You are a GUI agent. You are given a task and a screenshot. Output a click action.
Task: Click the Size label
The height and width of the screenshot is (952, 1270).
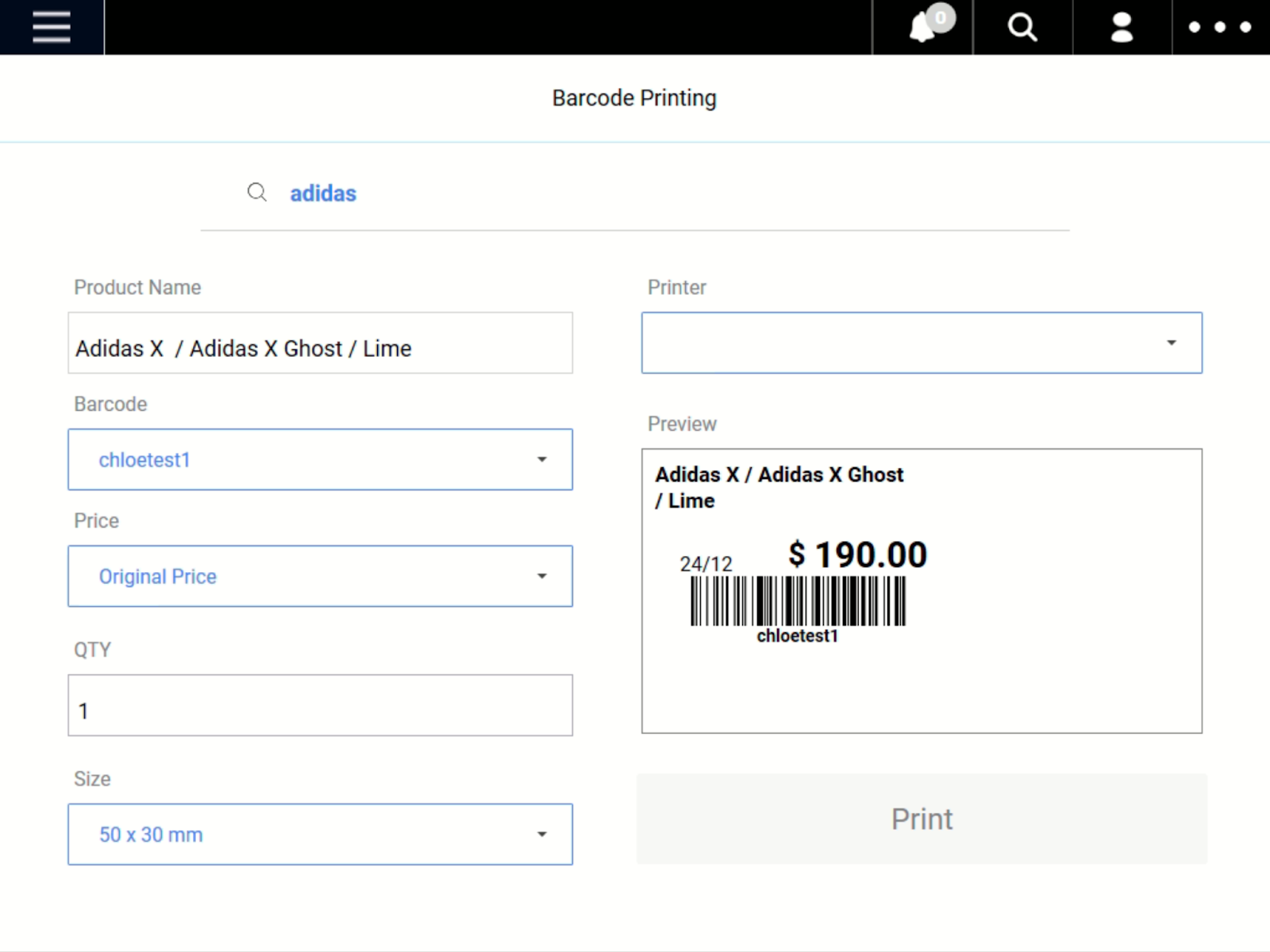pyautogui.click(x=92, y=779)
